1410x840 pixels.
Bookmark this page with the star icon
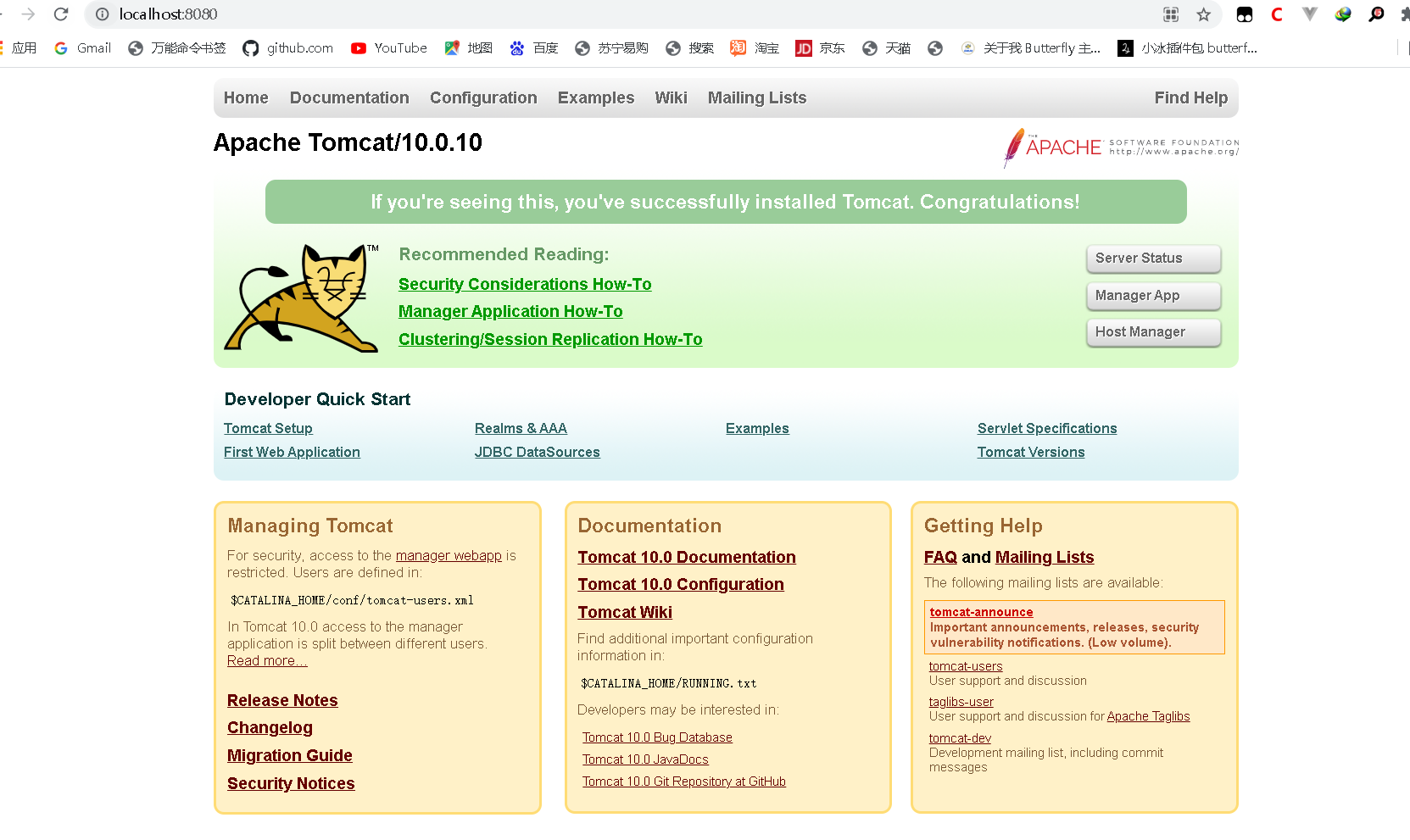1203,14
